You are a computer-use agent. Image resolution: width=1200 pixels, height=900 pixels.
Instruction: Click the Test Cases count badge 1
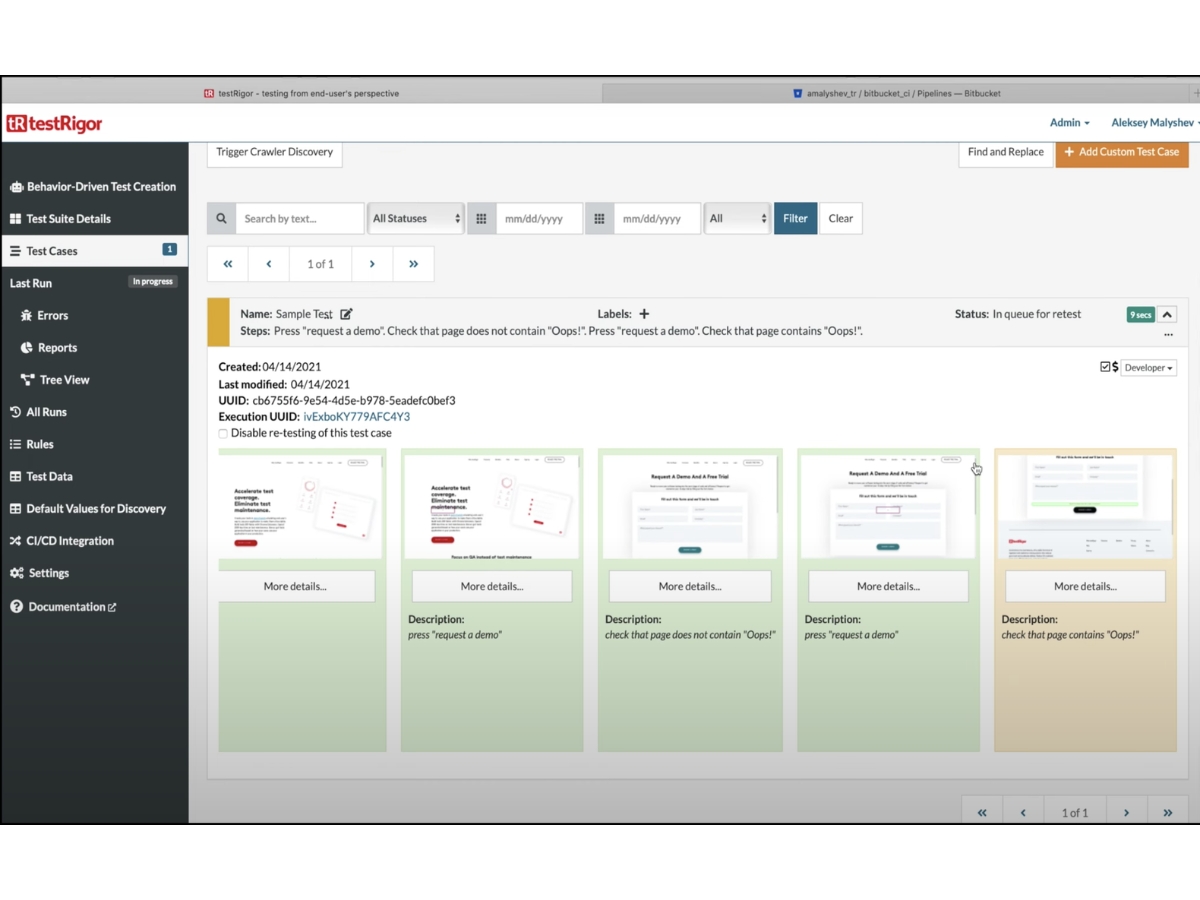point(170,250)
